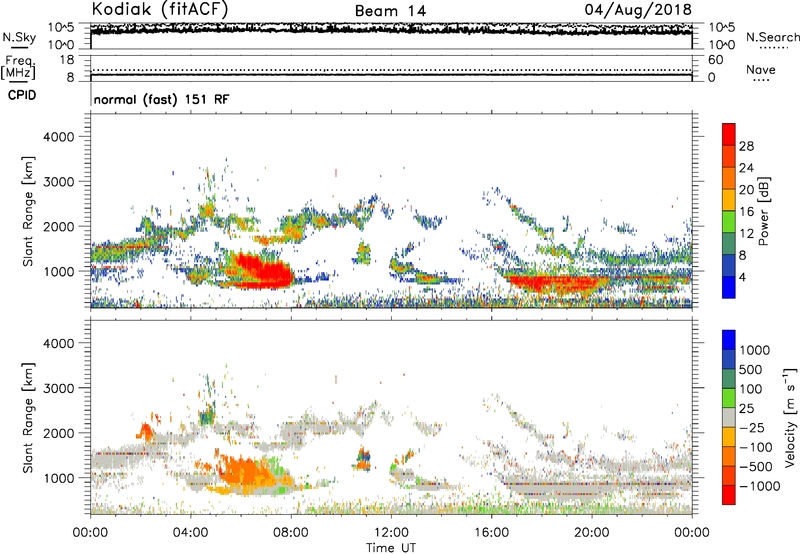Image resolution: width=800 pixels, height=554 pixels.
Task: Click the "Nave" legend label
Action: tap(761, 69)
